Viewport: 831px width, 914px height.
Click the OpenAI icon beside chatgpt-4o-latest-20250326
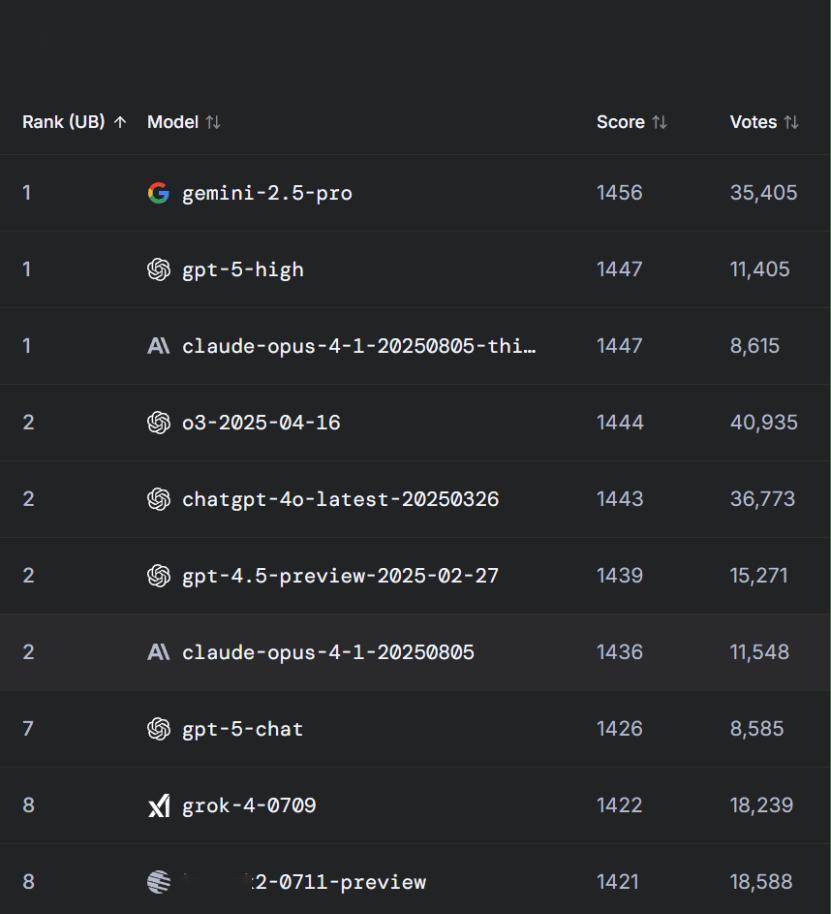[158, 499]
